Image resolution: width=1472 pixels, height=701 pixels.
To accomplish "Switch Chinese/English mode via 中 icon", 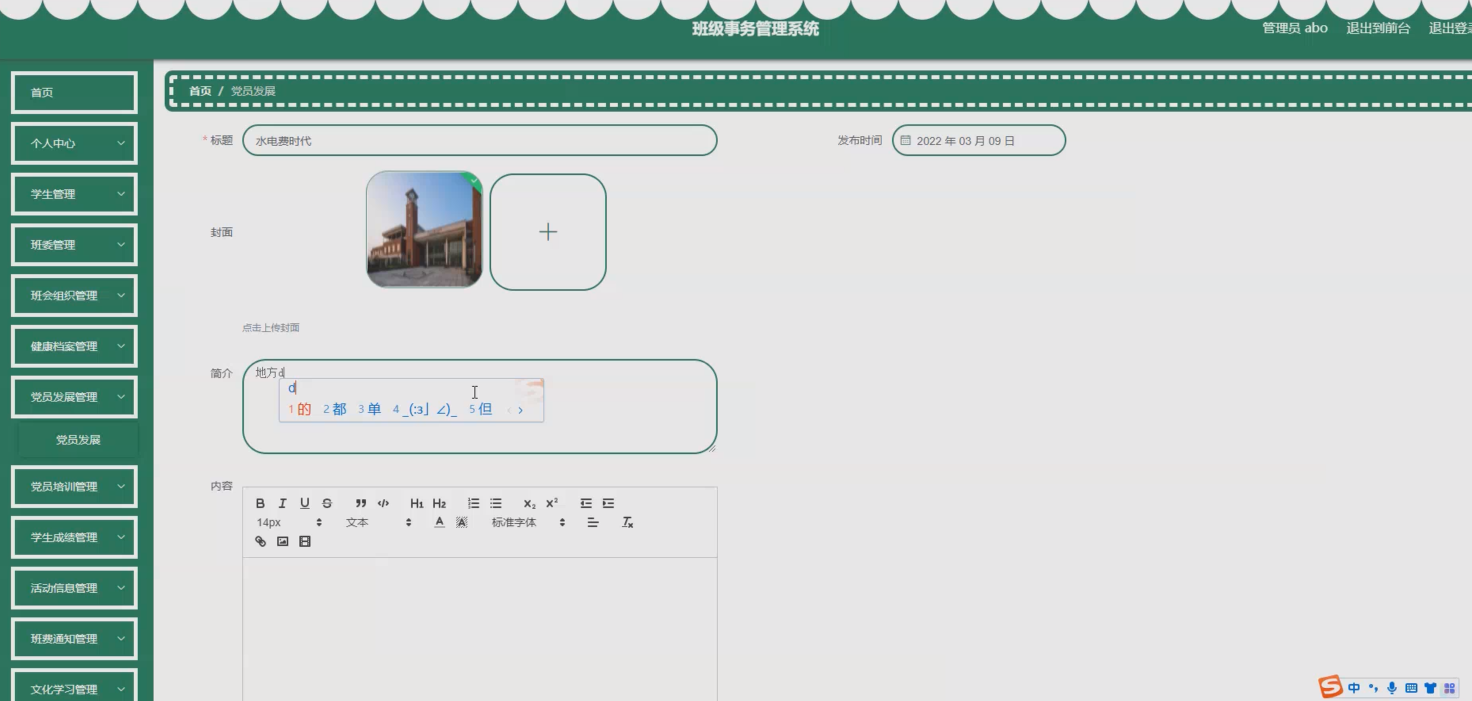I will [1354, 688].
